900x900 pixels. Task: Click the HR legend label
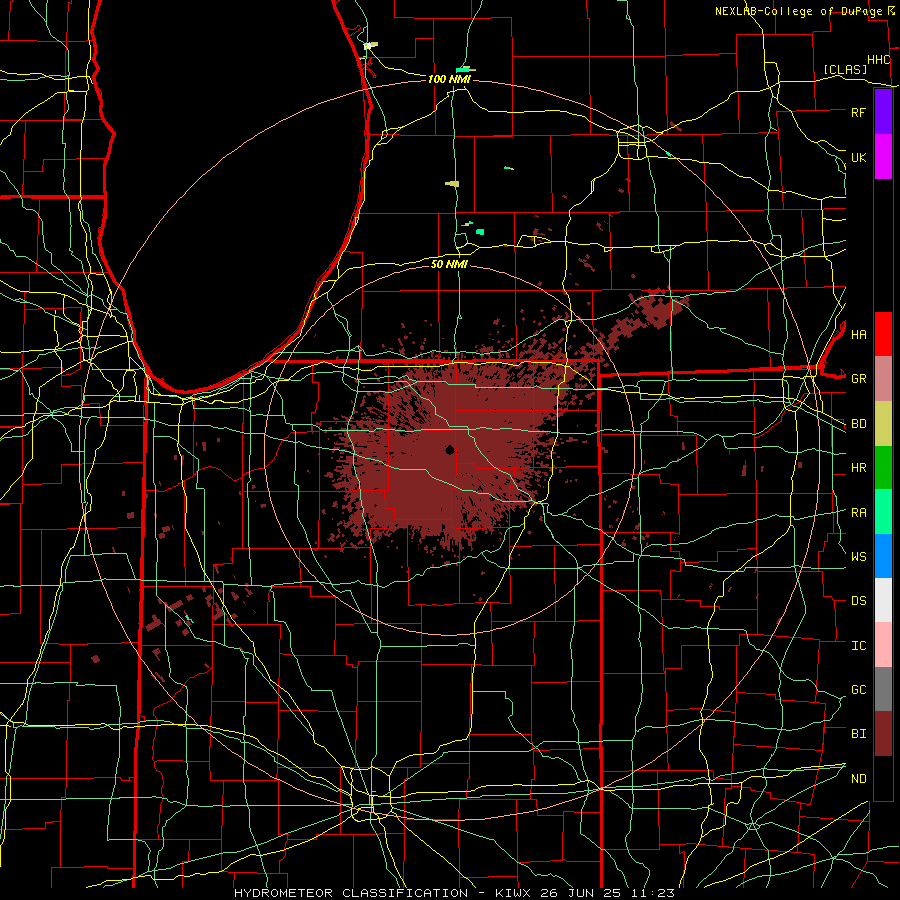[x=858, y=468]
